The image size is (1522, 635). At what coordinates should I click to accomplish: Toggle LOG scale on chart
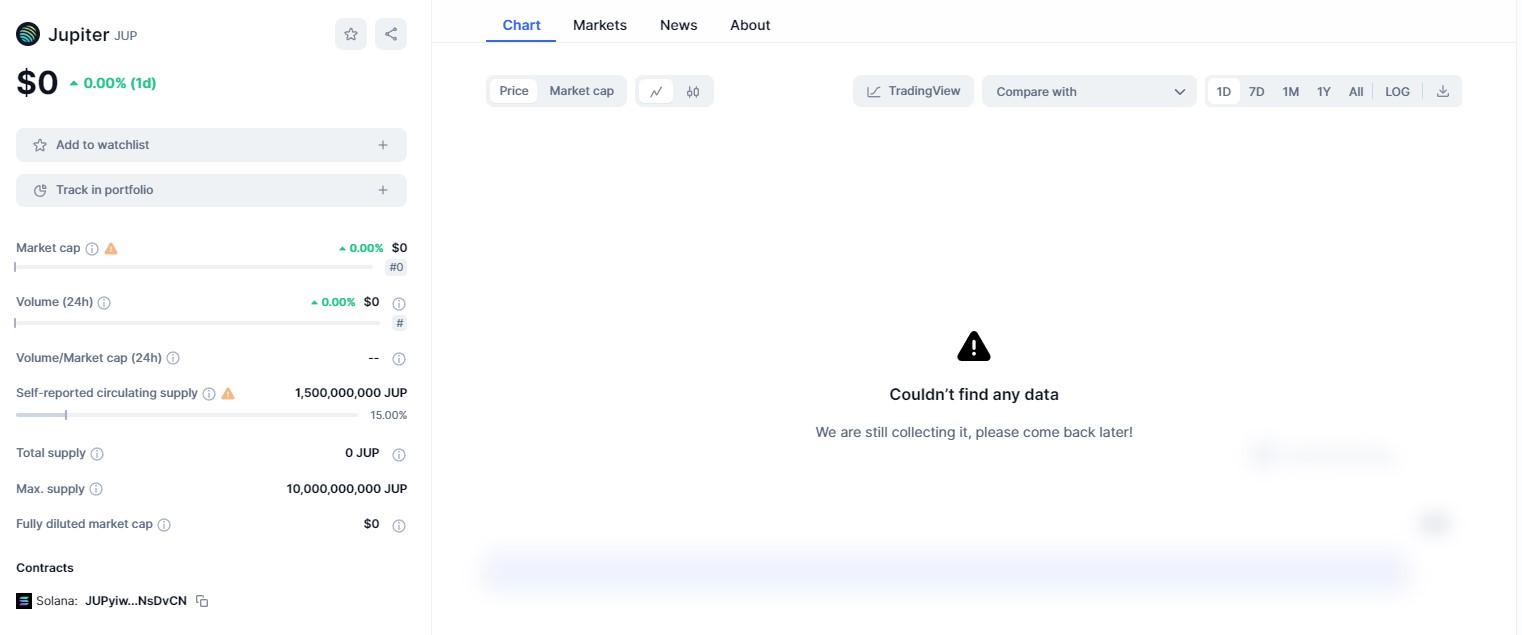click(x=1398, y=91)
